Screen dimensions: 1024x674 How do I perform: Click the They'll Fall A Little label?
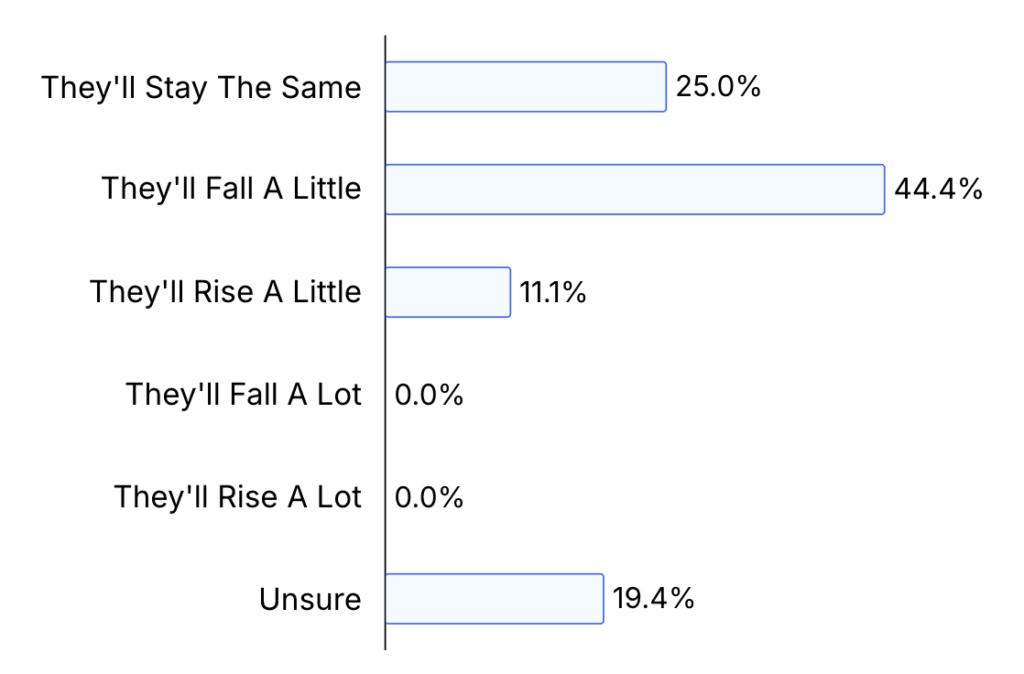coord(231,189)
